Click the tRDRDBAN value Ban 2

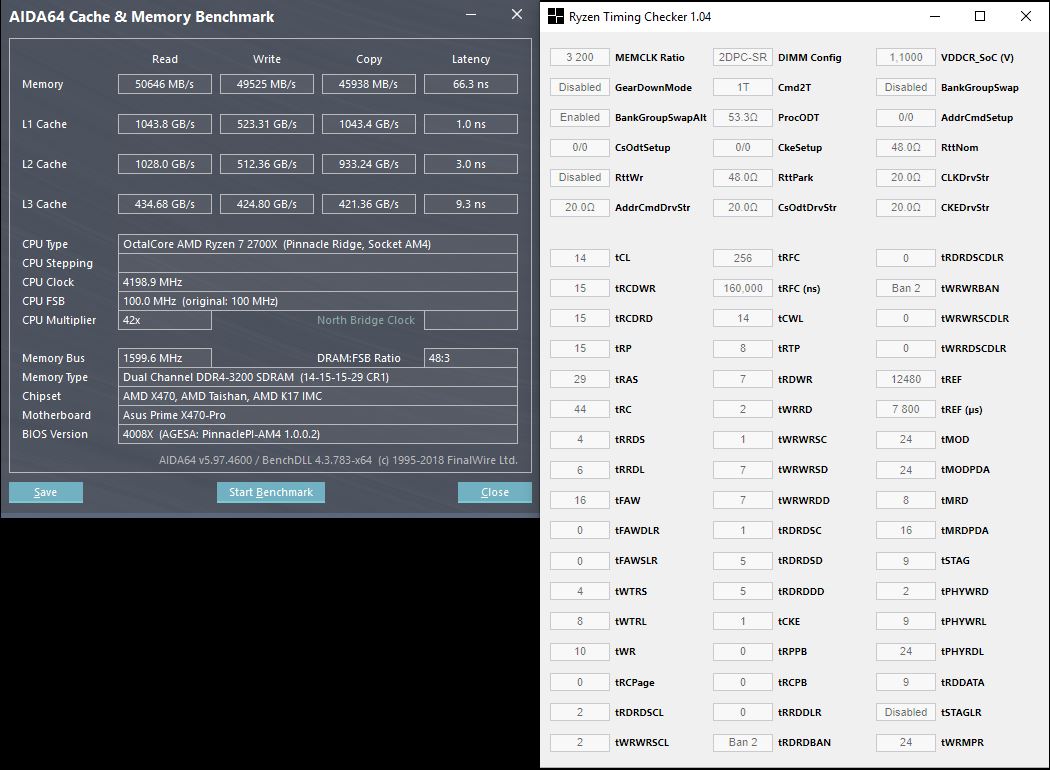[743, 742]
